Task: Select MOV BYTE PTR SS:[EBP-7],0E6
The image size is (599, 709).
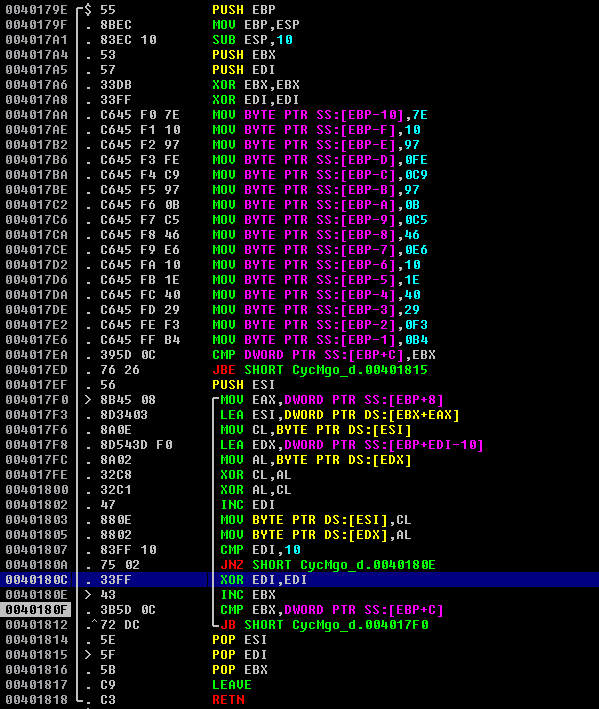Action: tap(320, 250)
